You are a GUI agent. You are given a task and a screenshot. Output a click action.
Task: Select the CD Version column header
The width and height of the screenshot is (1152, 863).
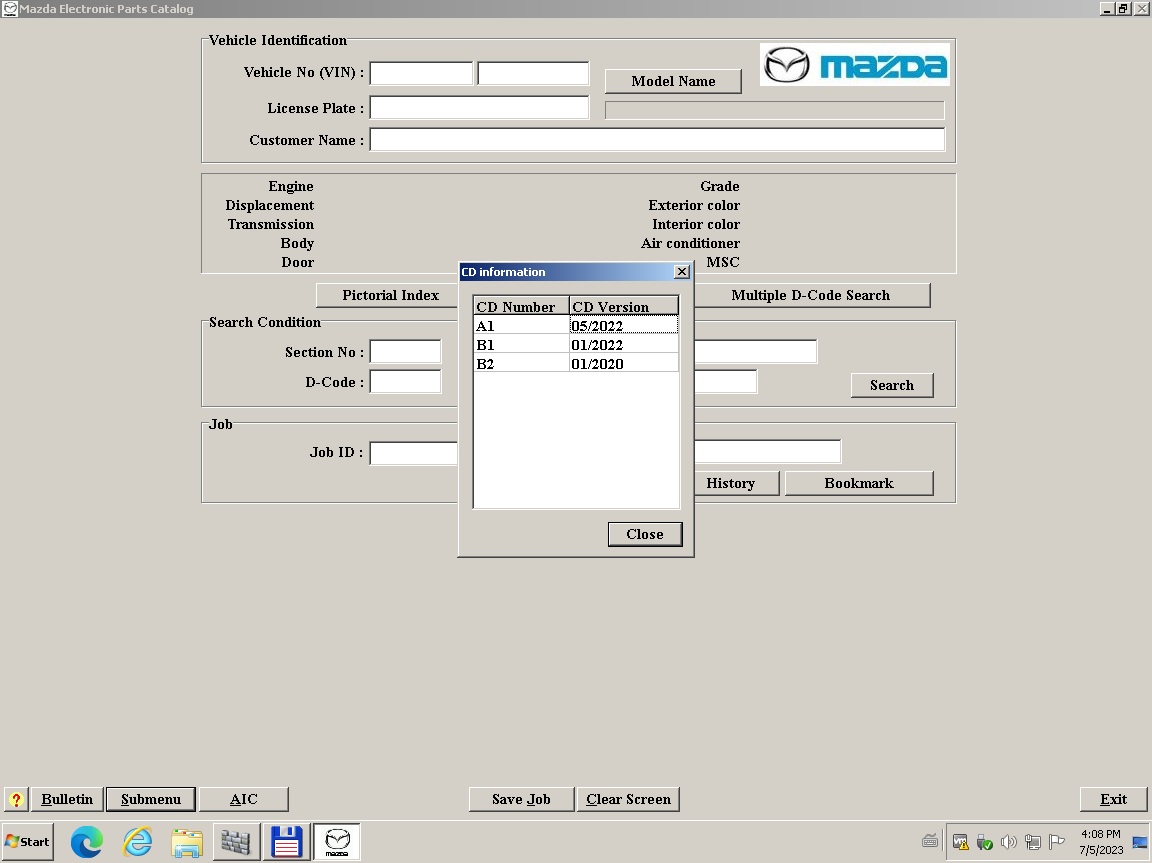(x=624, y=306)
